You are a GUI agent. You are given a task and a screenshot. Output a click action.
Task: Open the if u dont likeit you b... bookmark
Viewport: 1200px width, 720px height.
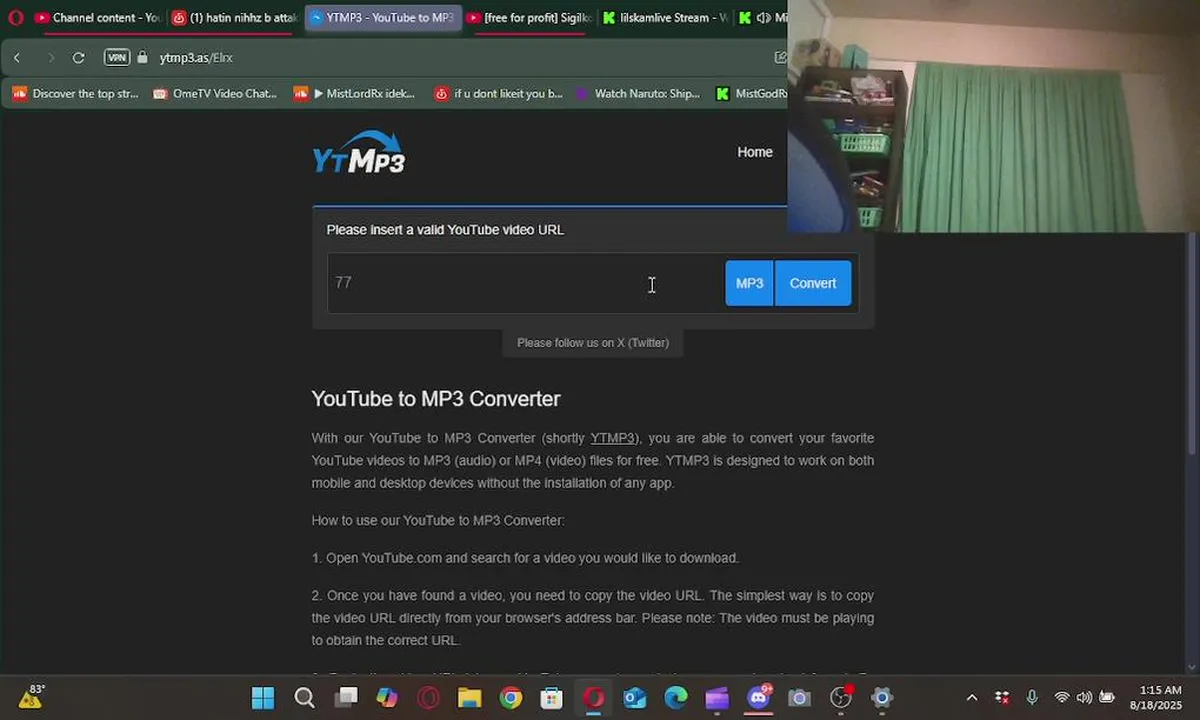[x=499, y=94]
